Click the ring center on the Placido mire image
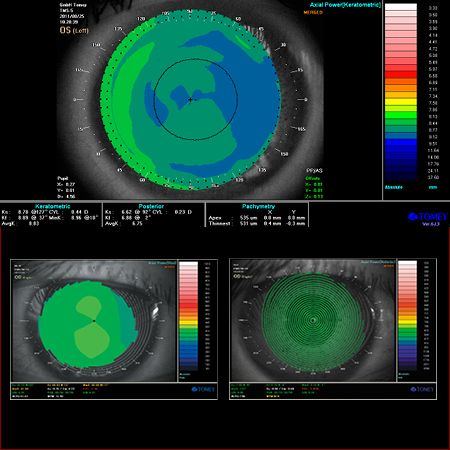 pyautogui.click(x=313, y=320)
